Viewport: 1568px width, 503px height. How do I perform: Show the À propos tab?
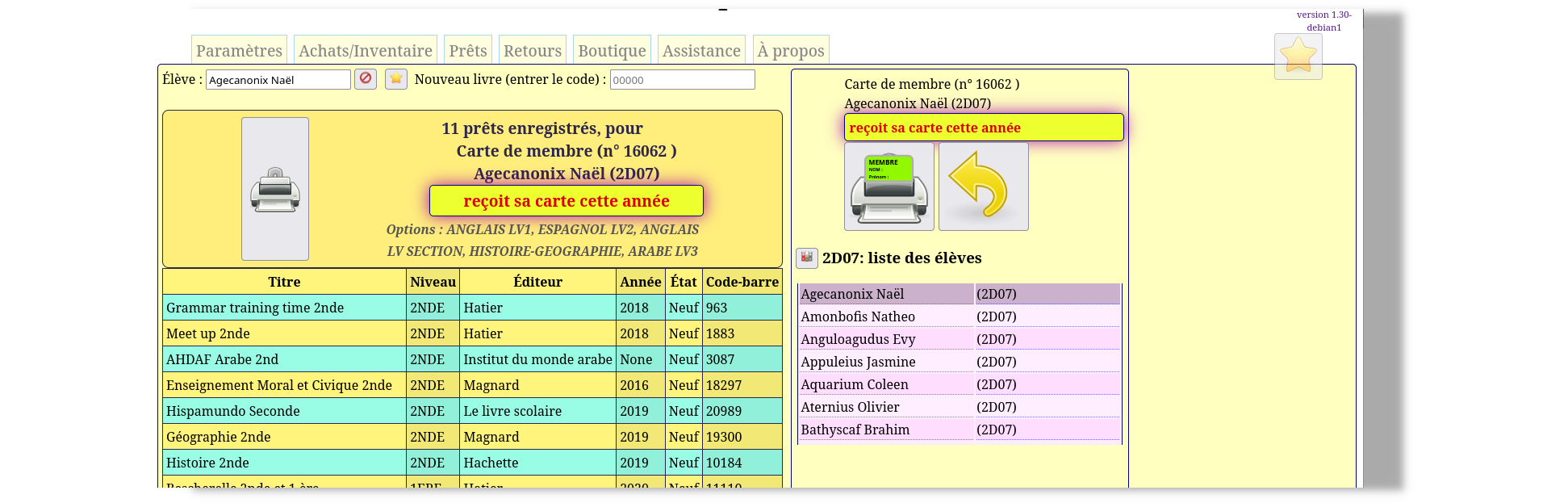[791, 51]
